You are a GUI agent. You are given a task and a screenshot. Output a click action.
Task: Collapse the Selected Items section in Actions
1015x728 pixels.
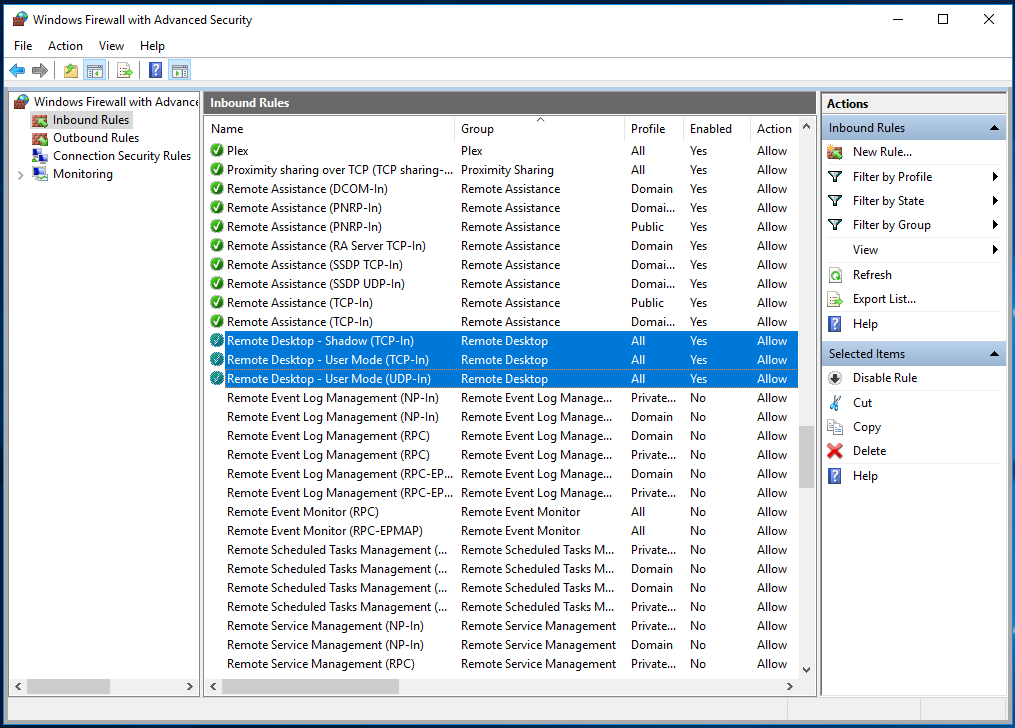tap(994, 354)
